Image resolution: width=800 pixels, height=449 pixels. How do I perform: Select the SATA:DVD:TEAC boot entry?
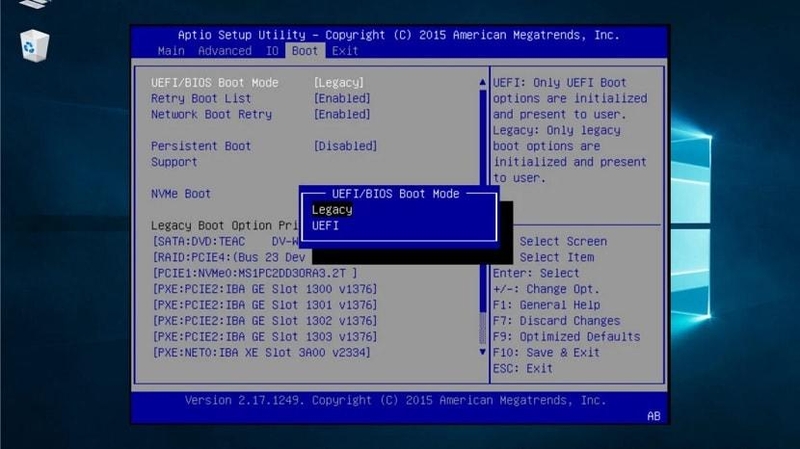point(226,241)
